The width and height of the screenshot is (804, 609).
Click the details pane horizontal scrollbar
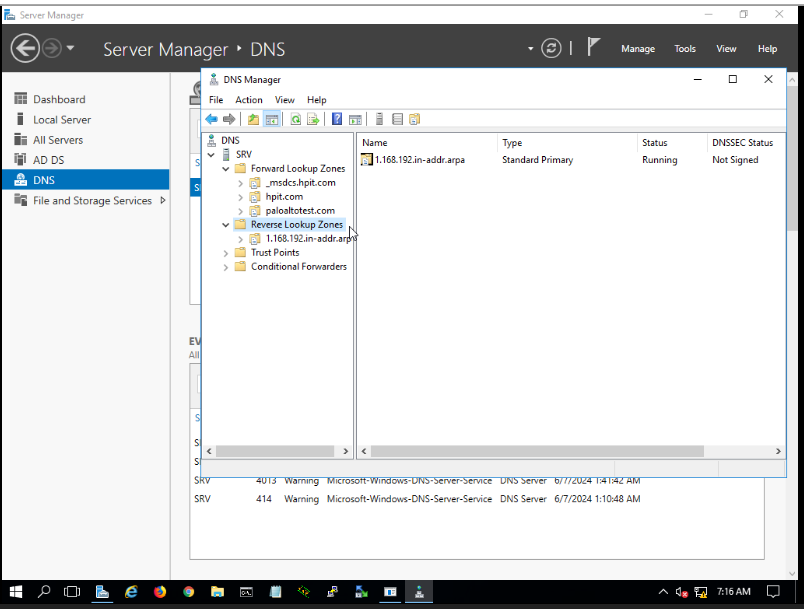[x=537, y=451]
